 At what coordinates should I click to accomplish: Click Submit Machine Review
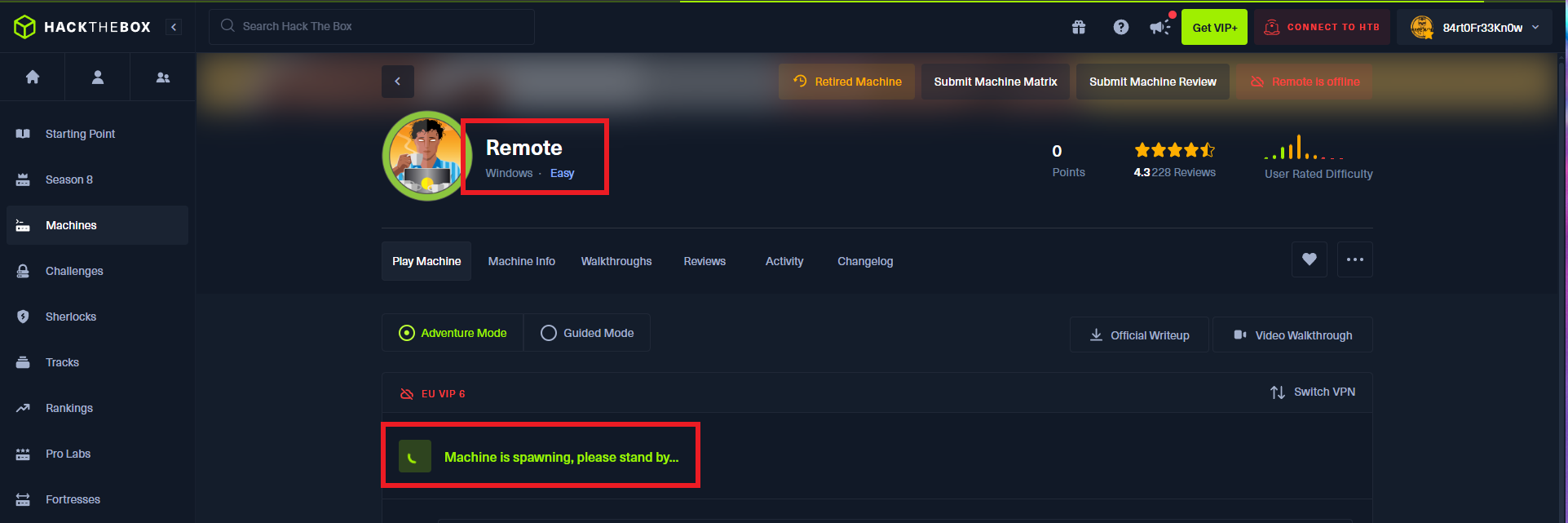point(1153,82)
